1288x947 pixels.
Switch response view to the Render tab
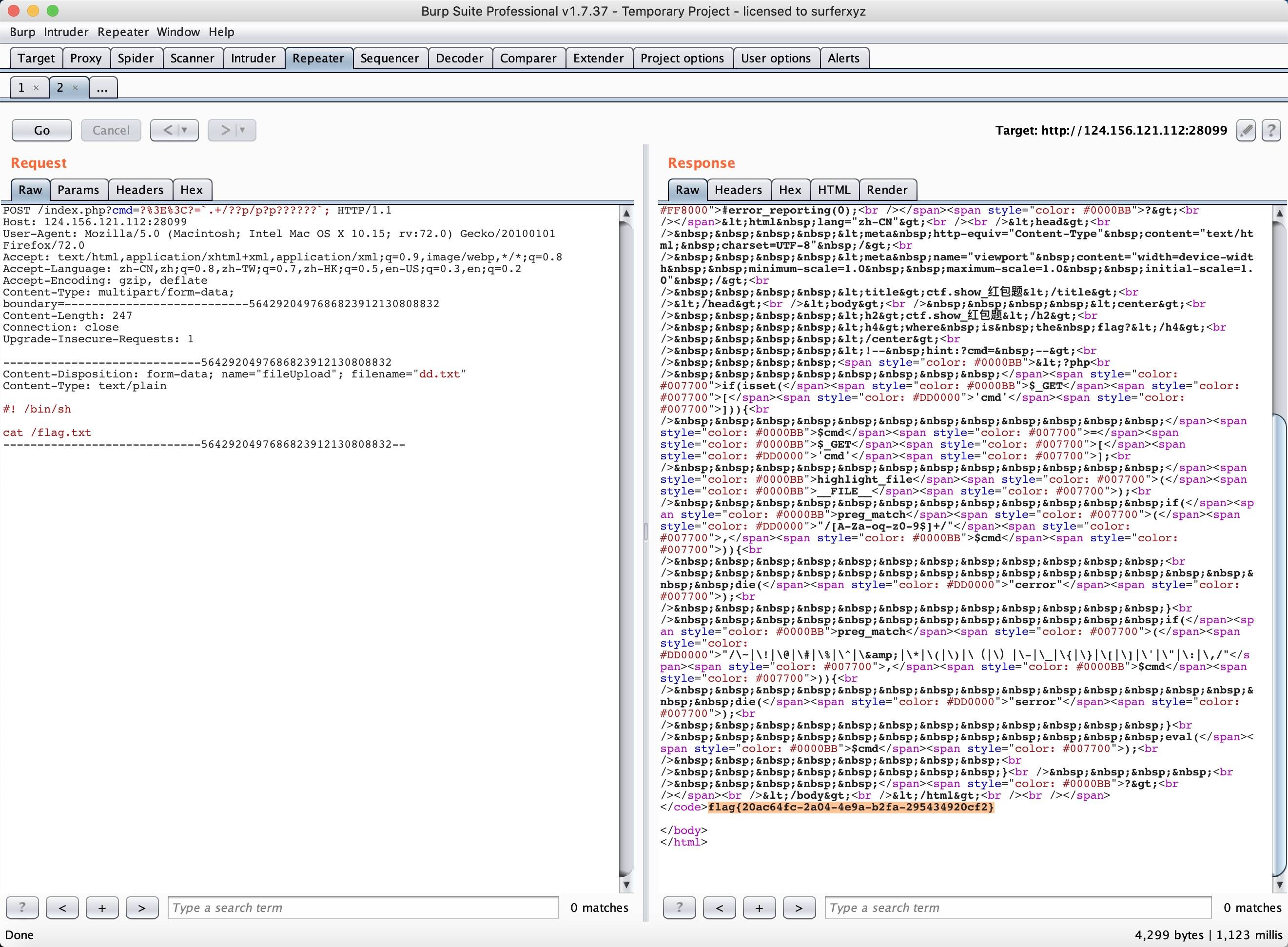pos(886,190)
